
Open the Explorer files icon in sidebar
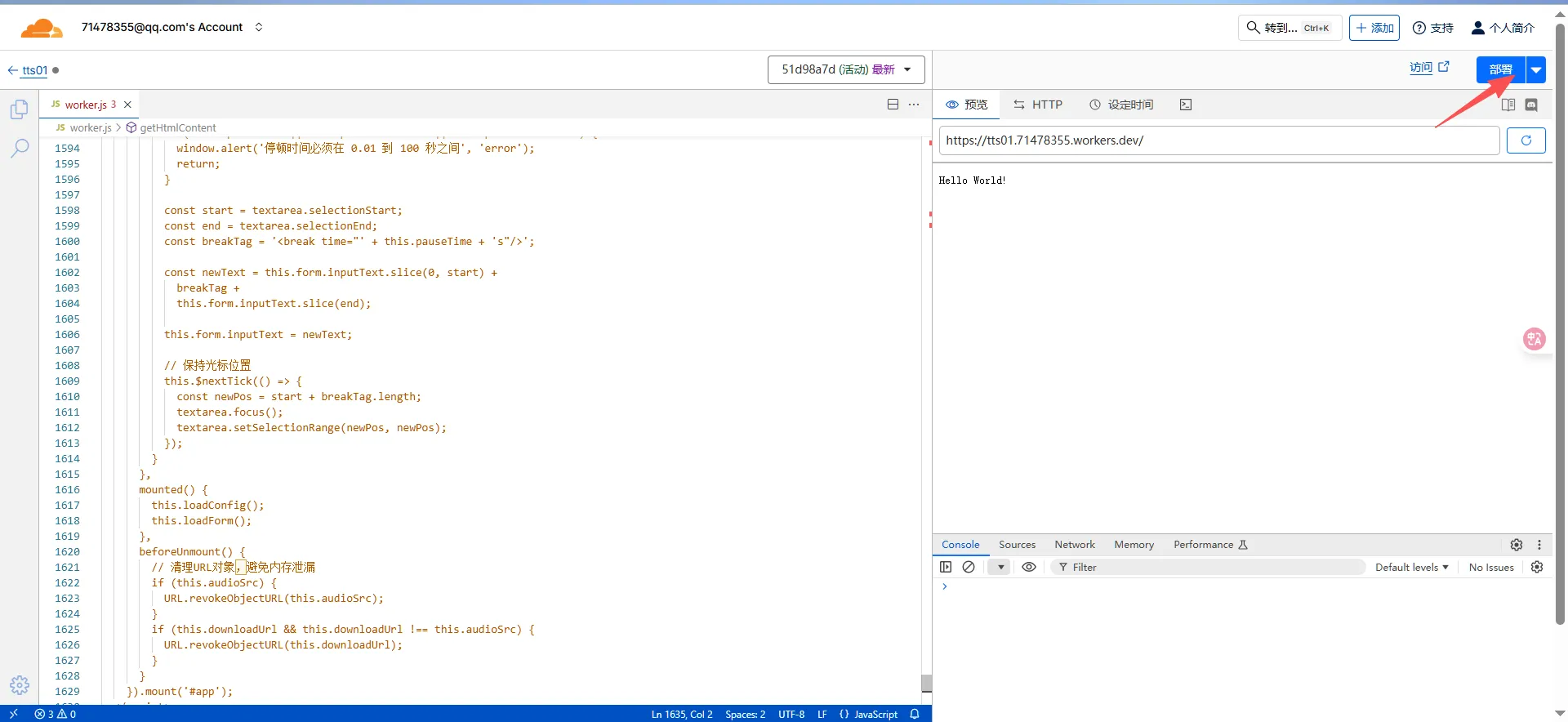(x=20, y=109)
